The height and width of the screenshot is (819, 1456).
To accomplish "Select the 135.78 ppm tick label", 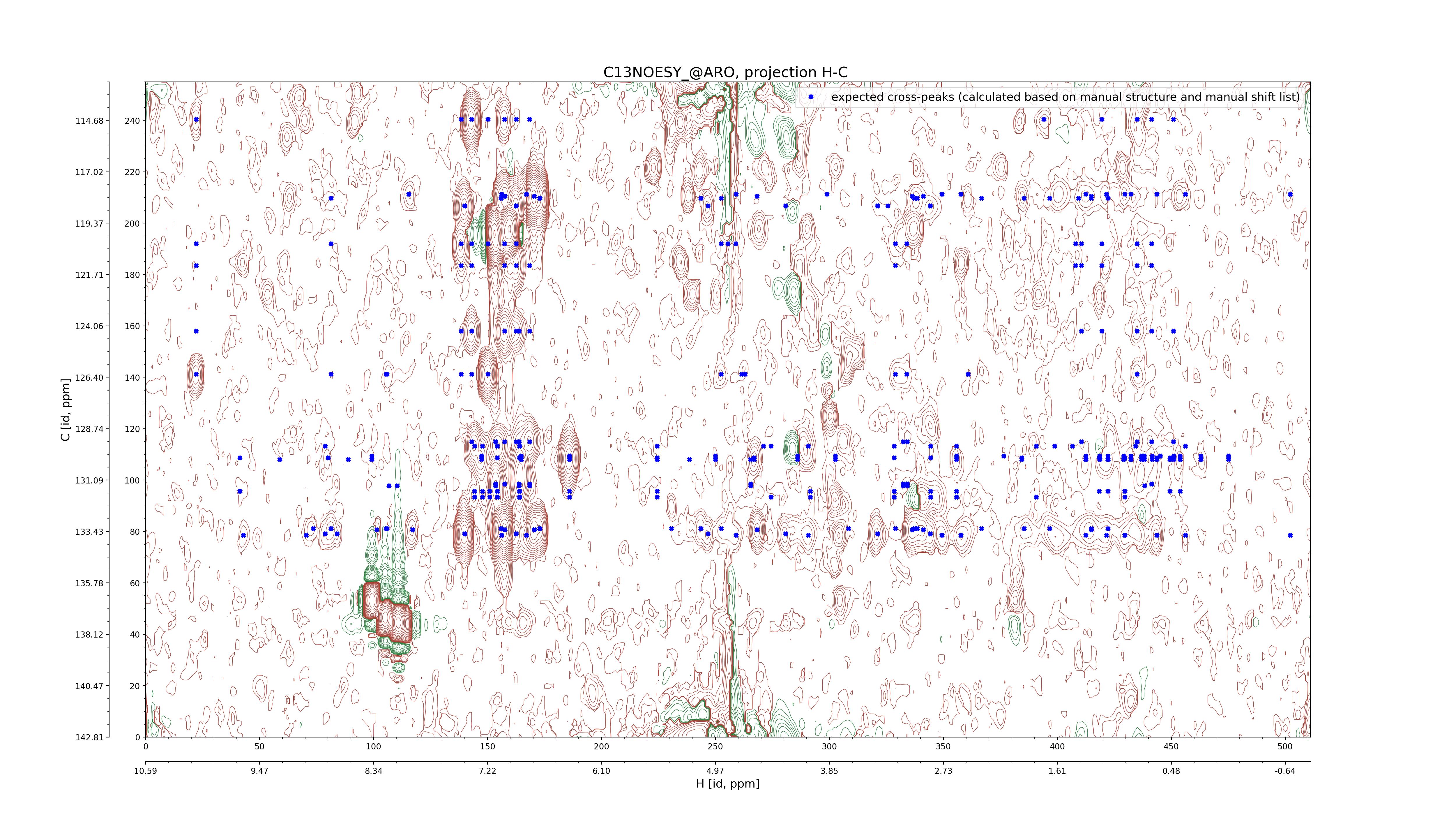I will point(89,583).
